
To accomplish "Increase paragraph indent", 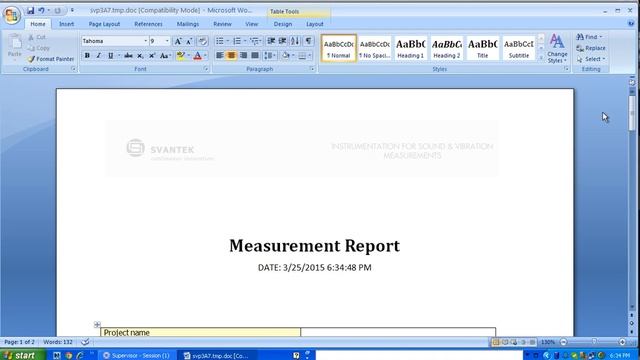I will (x=282, y=41).
